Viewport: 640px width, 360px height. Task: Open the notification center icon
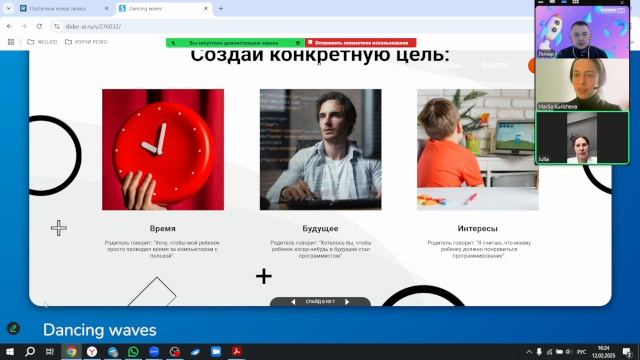pyautogui.click(x=627, y=351)
